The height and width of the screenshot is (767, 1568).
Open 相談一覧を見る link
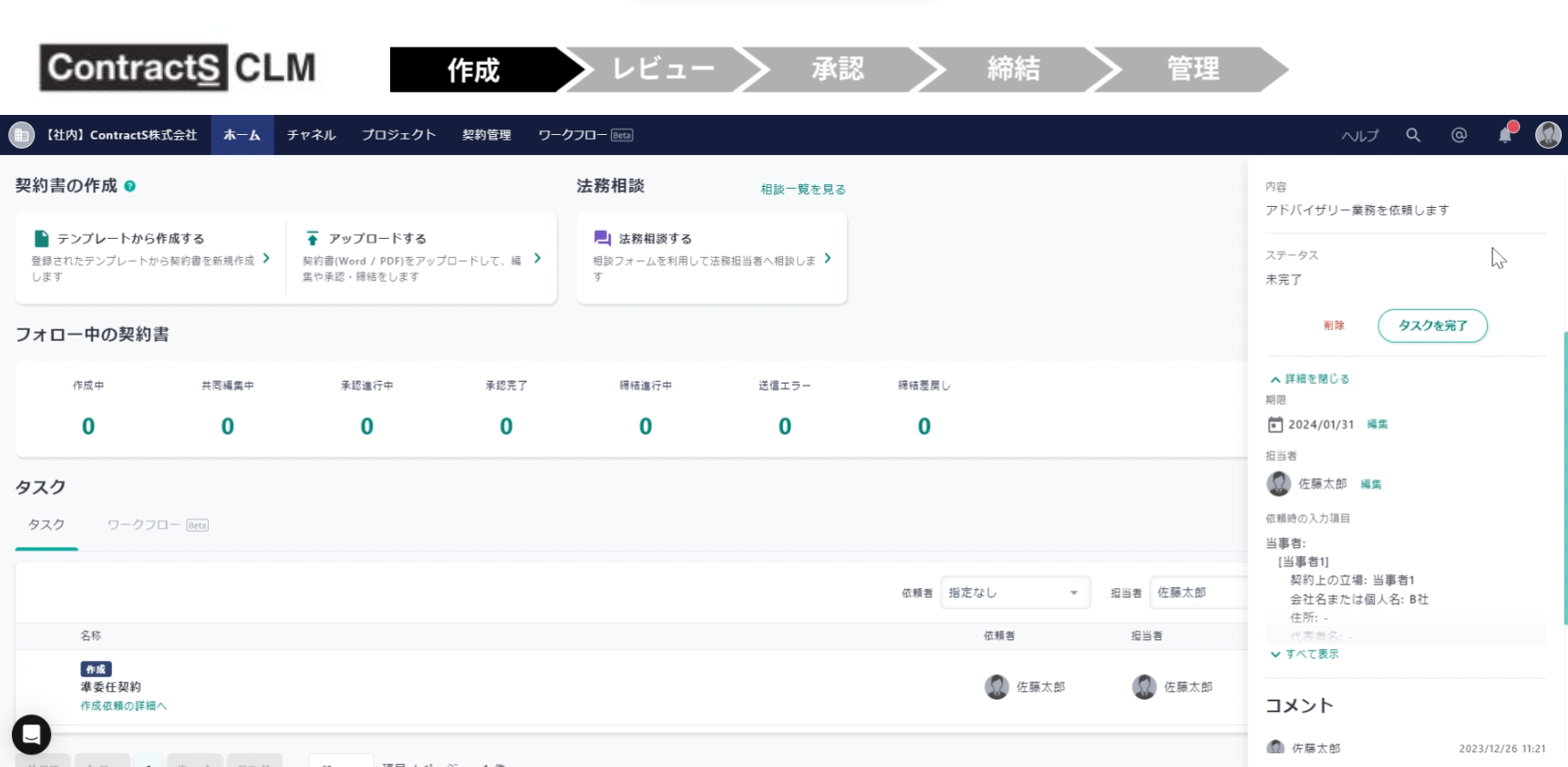[x=803, y=190]
